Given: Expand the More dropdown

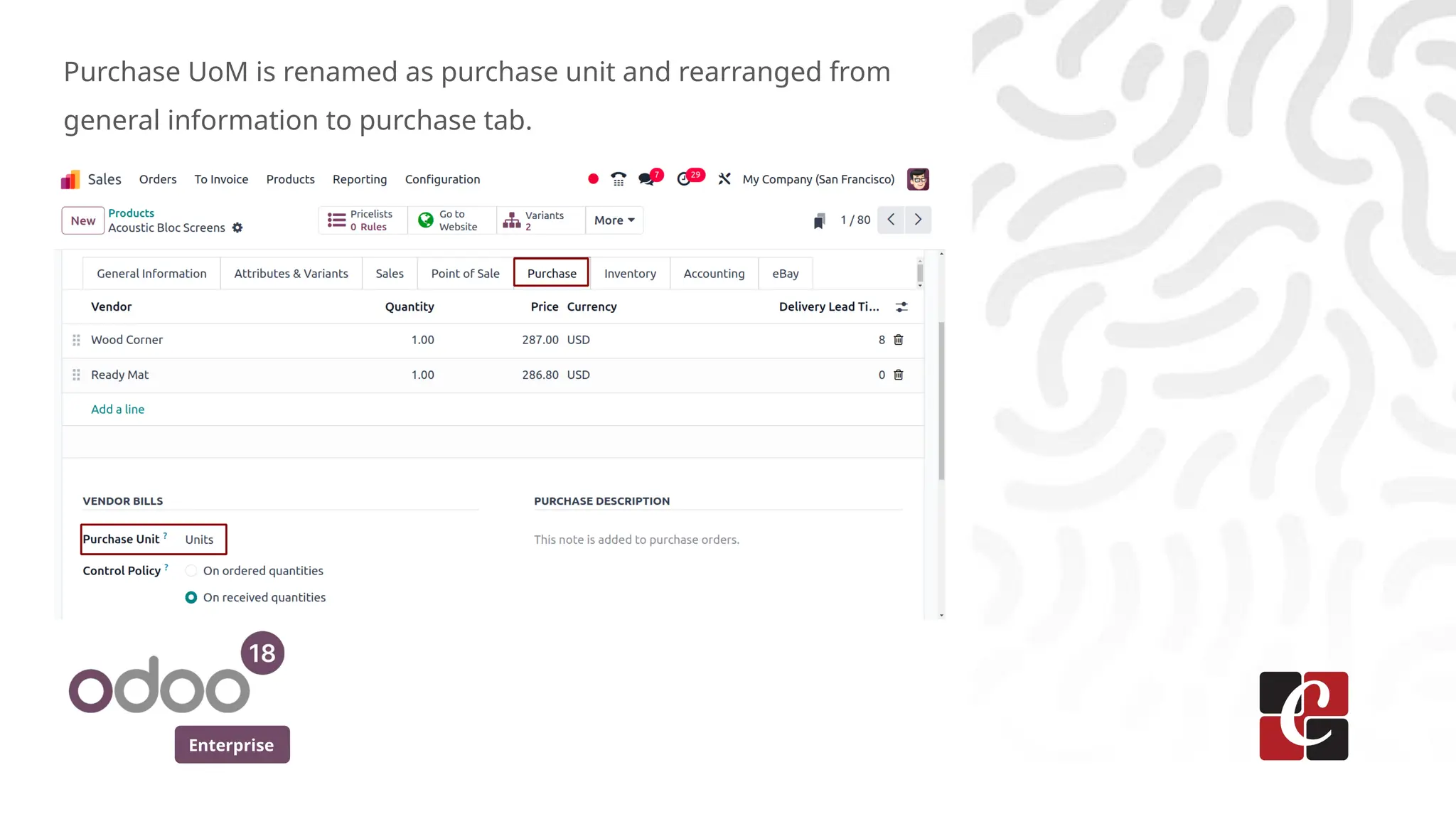Looking at the screenshot, I should [614, 220].
